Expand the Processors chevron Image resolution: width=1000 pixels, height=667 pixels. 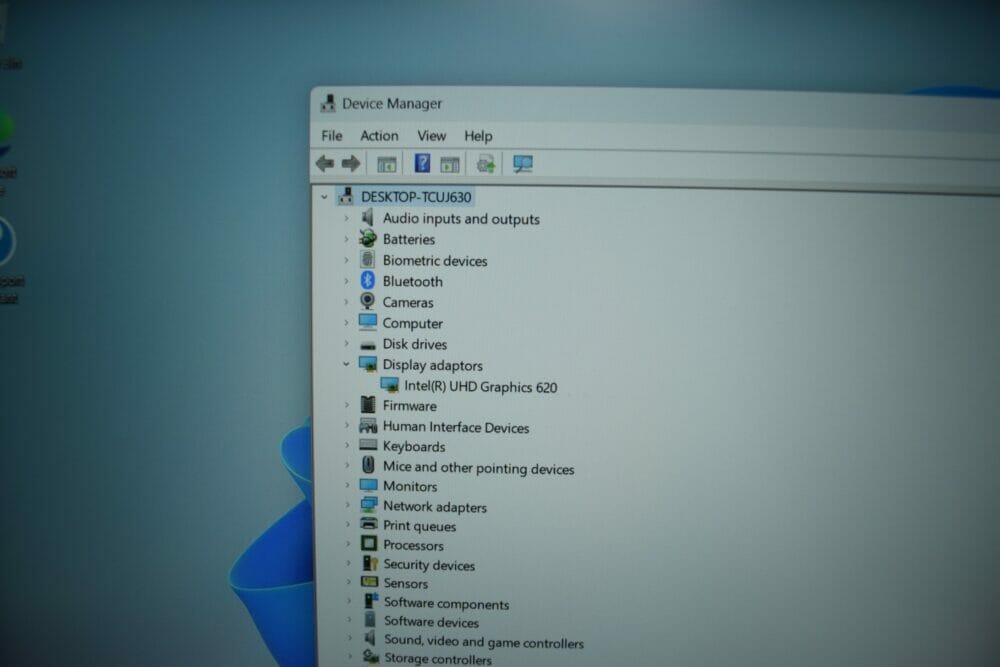coord(348,544)
